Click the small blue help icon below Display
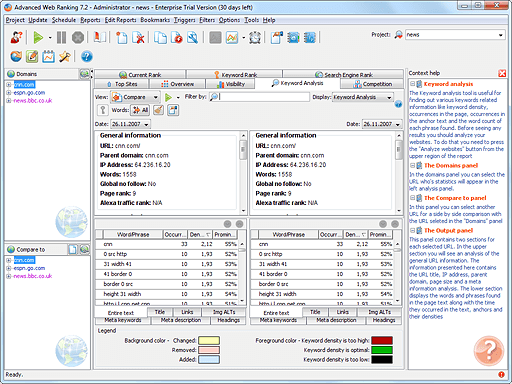Image resolution: width=512 pixels, height=384 pixels. [398, 104]
